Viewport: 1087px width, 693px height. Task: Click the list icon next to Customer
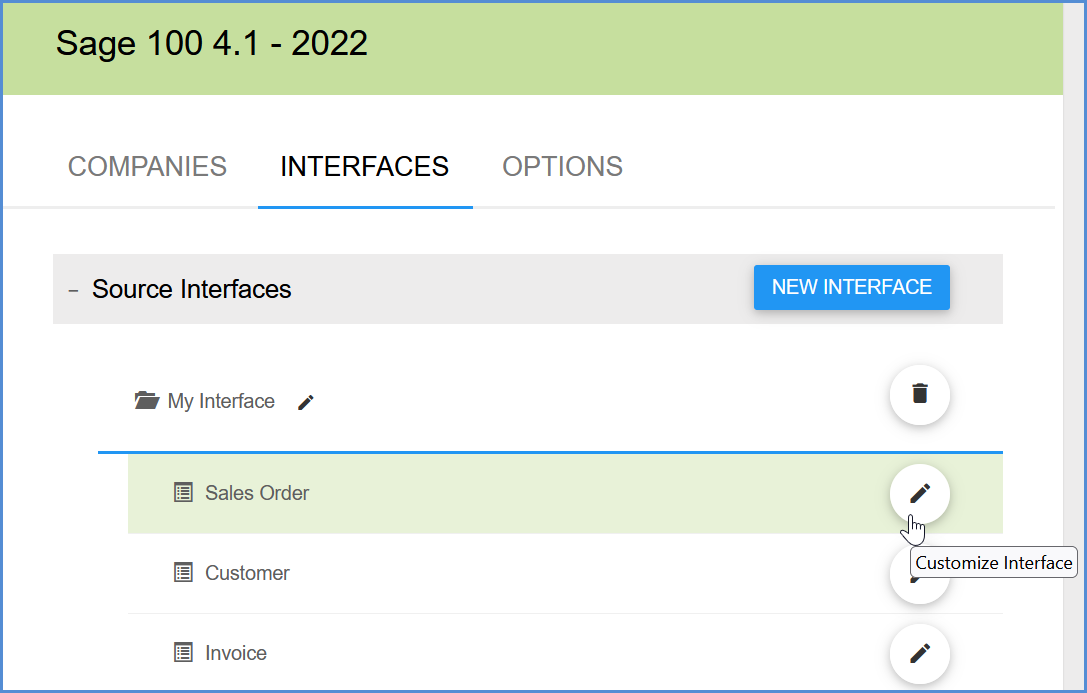point(183,573)
